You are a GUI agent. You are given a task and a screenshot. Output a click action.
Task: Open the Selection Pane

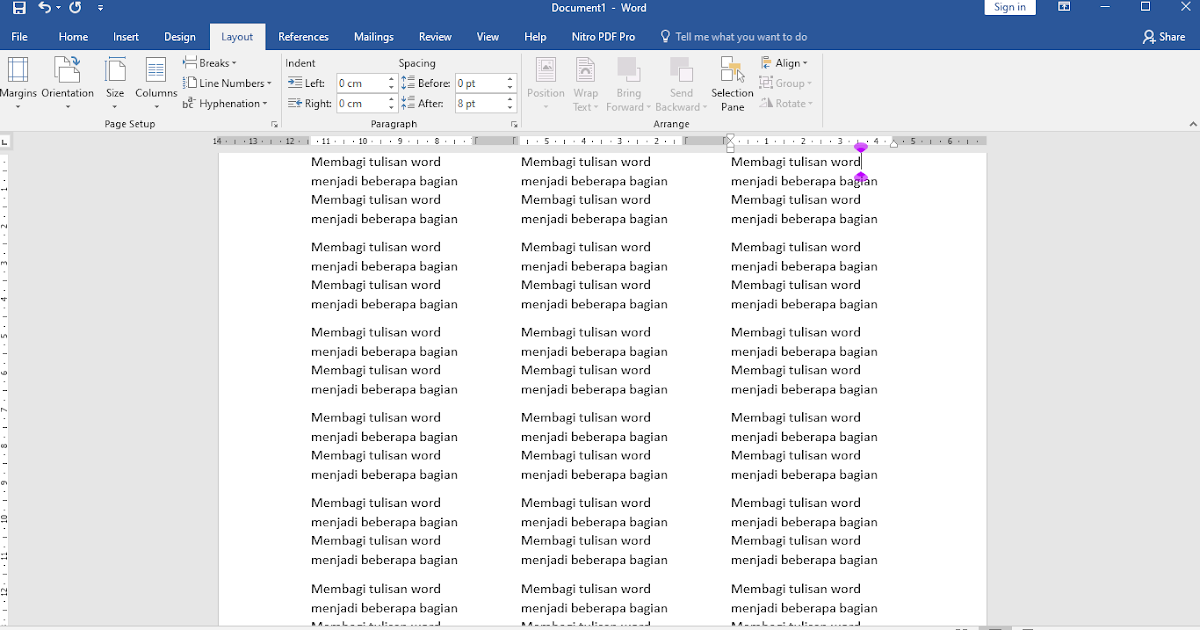click(732, 83)
